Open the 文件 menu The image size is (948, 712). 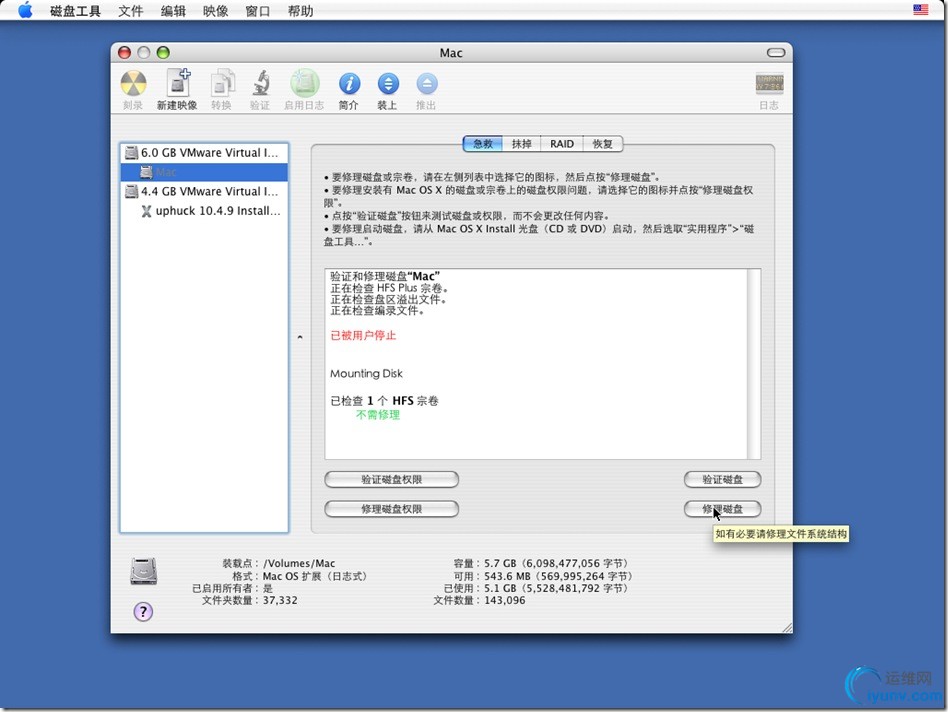click(x=131, y=11)
